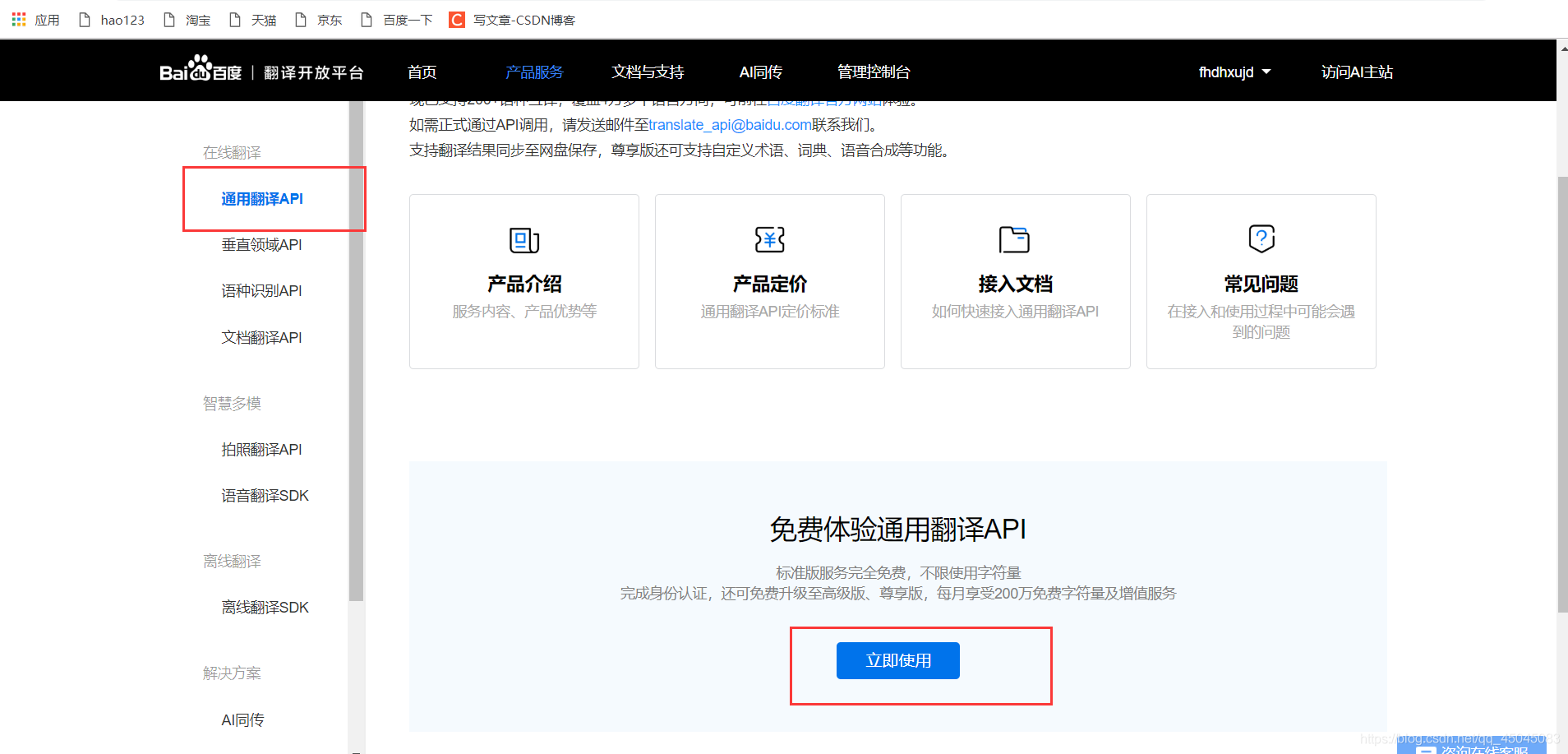The width and height of the screenshot is (1568, 754).
Task: Click the 智慧多模 section heading
Action: pyautogui.click(x=232, y=404)
